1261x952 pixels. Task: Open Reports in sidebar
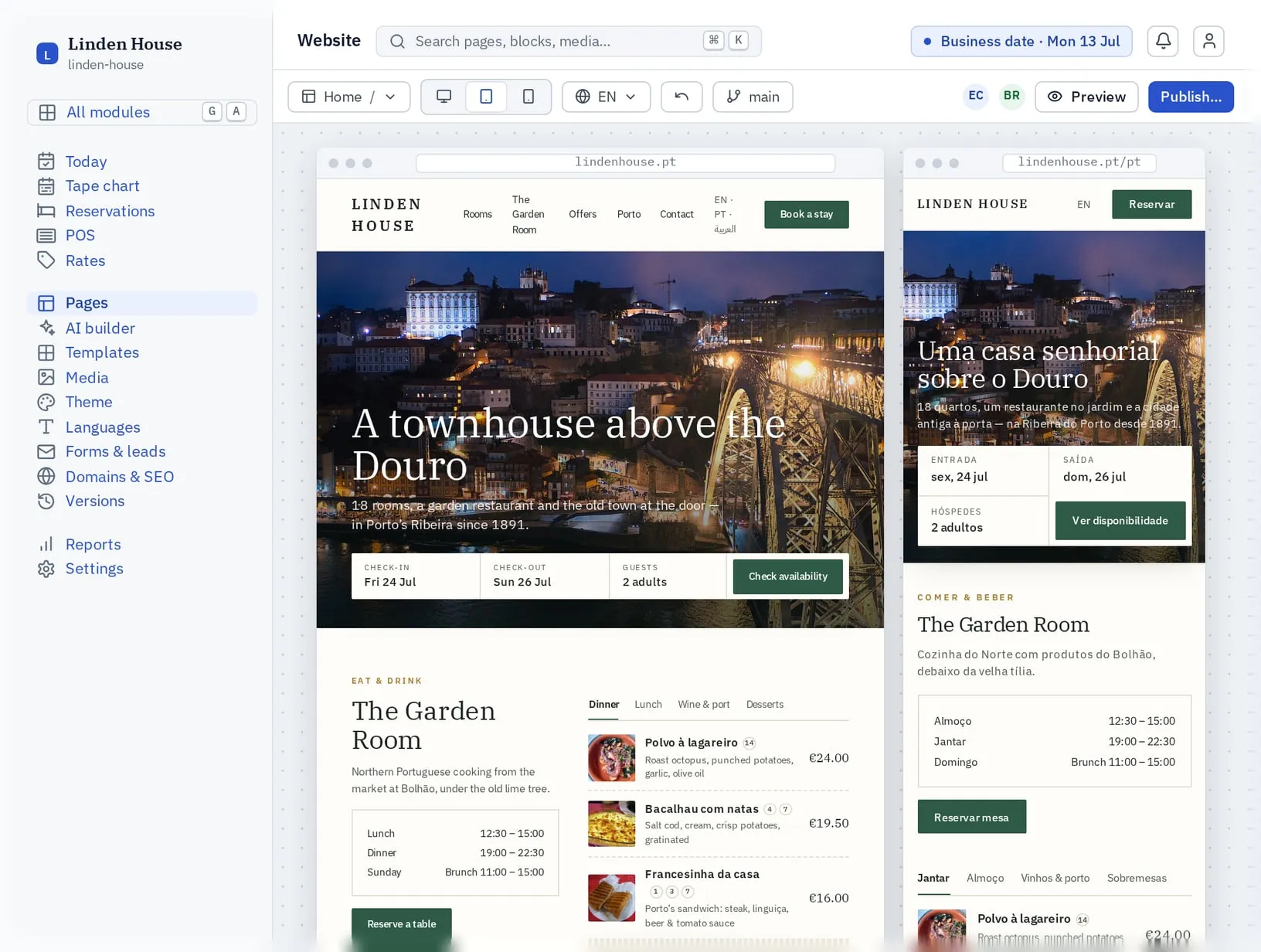142,544
